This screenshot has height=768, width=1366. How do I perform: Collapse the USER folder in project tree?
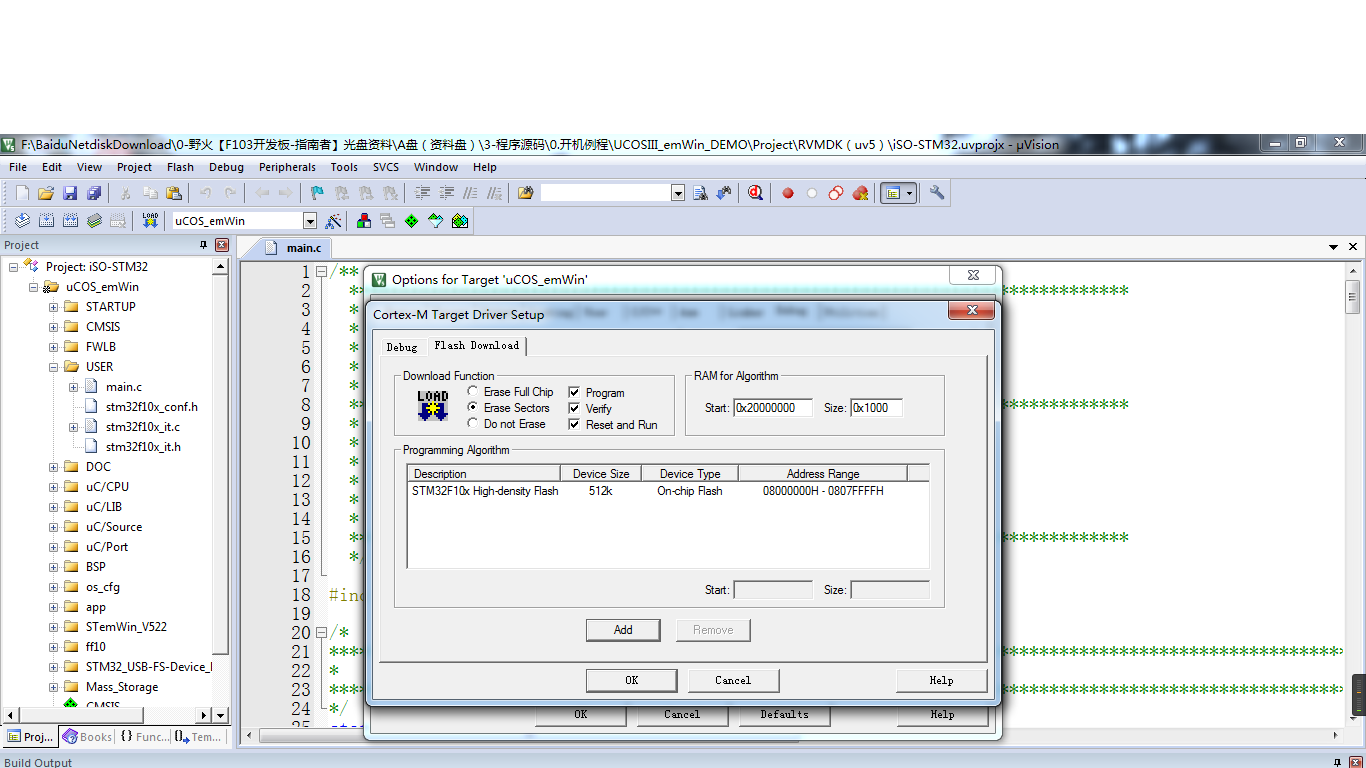tap(53, 367)
